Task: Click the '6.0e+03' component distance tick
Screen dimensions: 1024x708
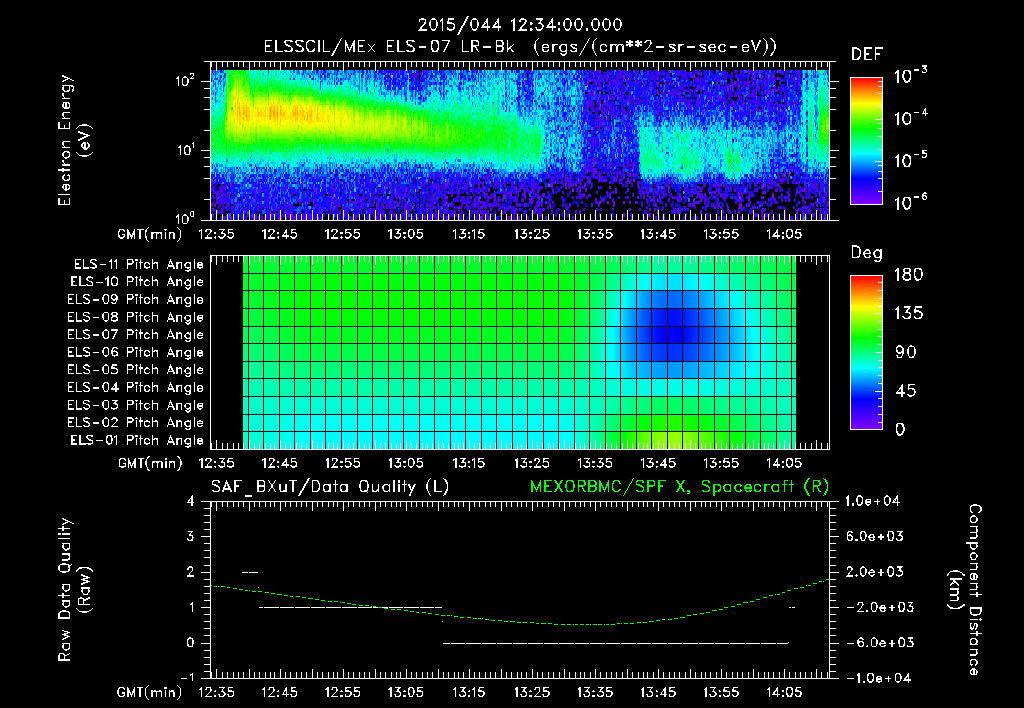Action: [876, 537]
